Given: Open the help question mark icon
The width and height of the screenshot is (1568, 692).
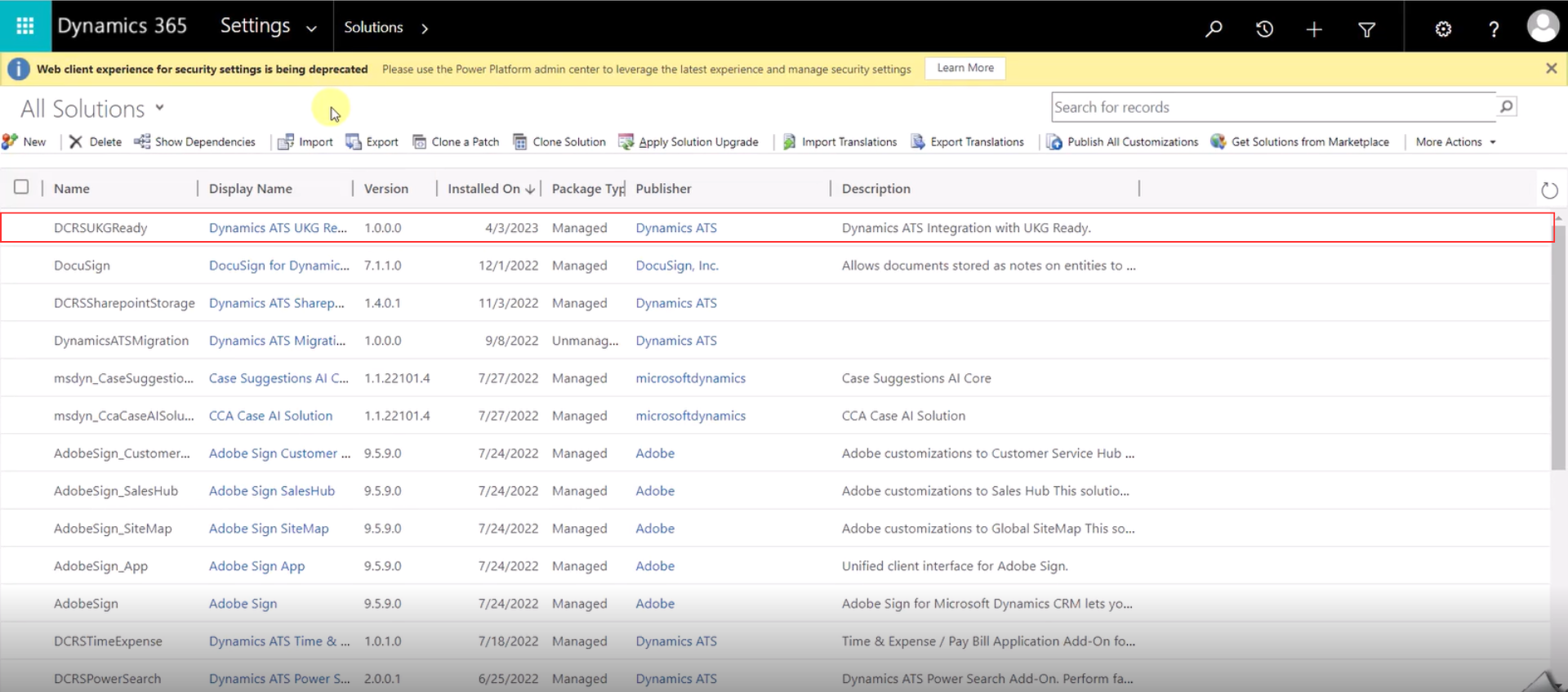Looking at the screenshot, I should [x=1494, y=29].
